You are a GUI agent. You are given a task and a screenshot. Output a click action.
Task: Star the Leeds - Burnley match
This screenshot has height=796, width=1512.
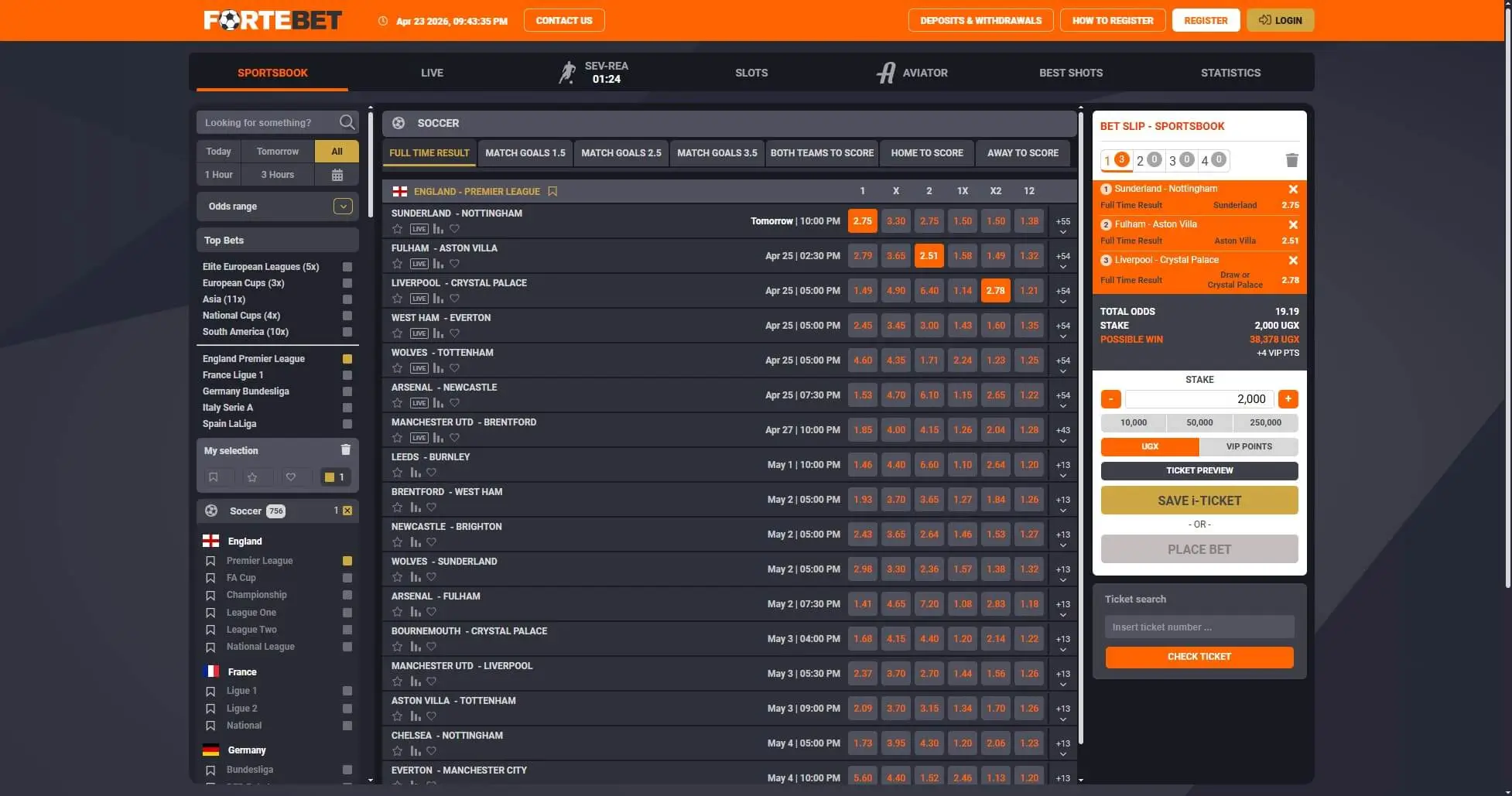point(397,473)
